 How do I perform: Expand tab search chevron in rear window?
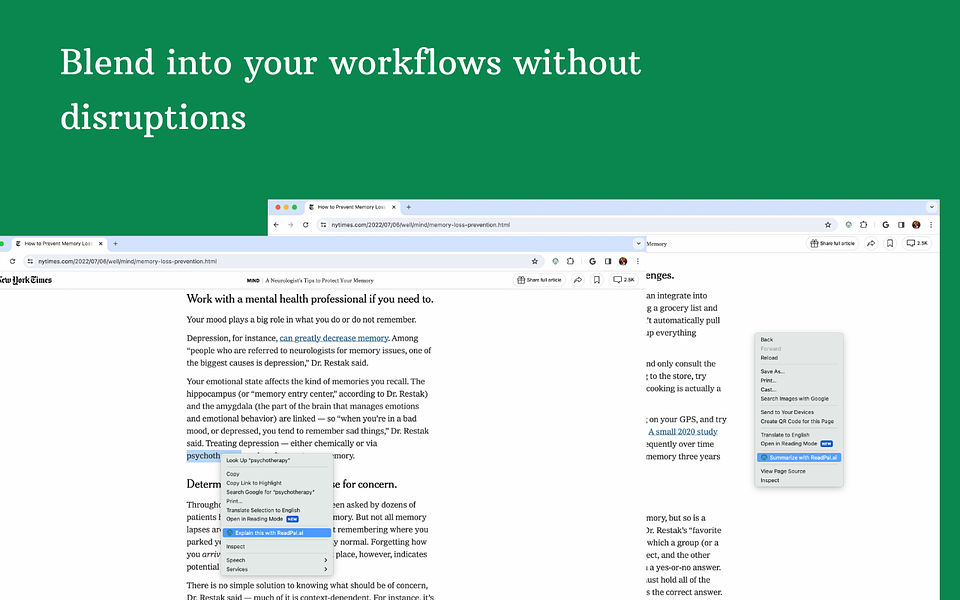point(931,207)
